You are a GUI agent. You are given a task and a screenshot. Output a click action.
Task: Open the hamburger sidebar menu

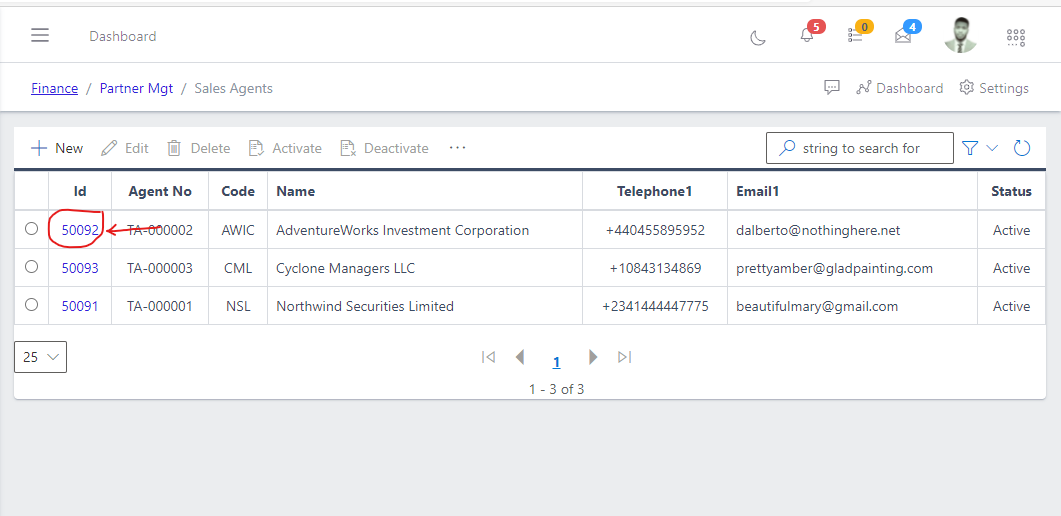pyautogui.click(x=40, y=36)
